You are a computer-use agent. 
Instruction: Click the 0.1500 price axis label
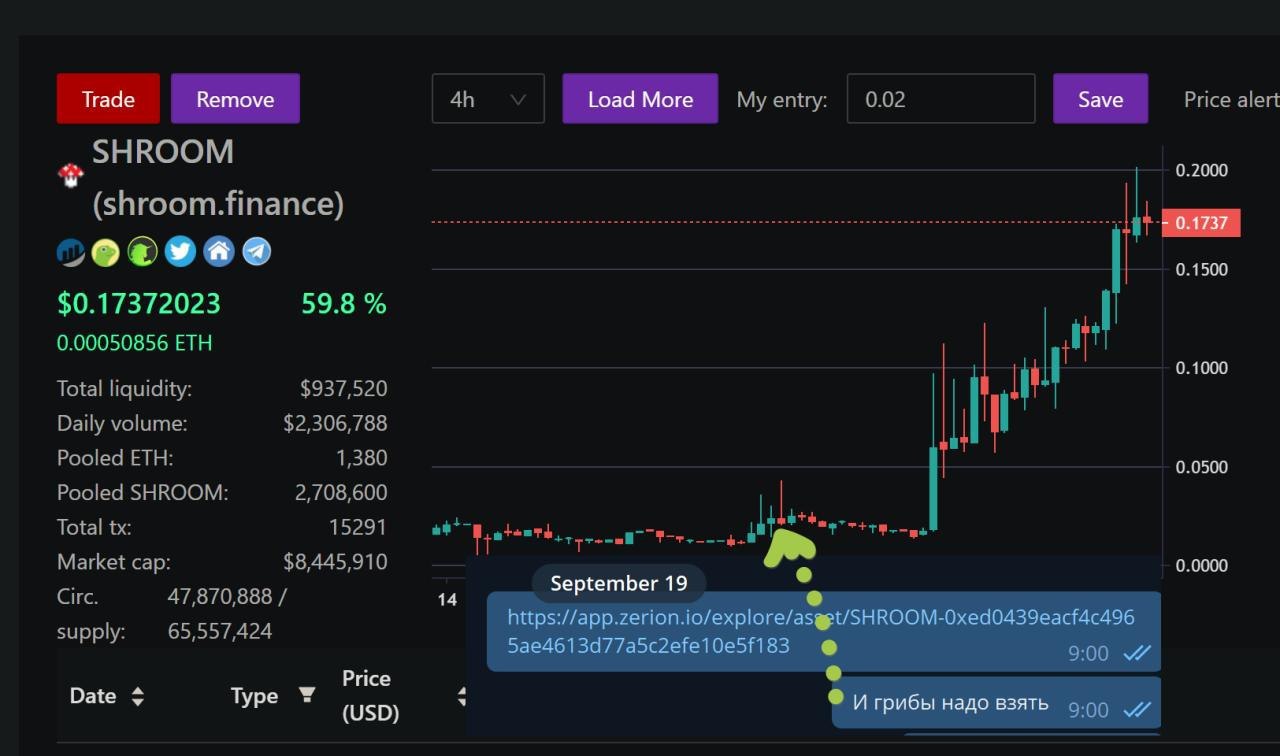[1202, 269]
